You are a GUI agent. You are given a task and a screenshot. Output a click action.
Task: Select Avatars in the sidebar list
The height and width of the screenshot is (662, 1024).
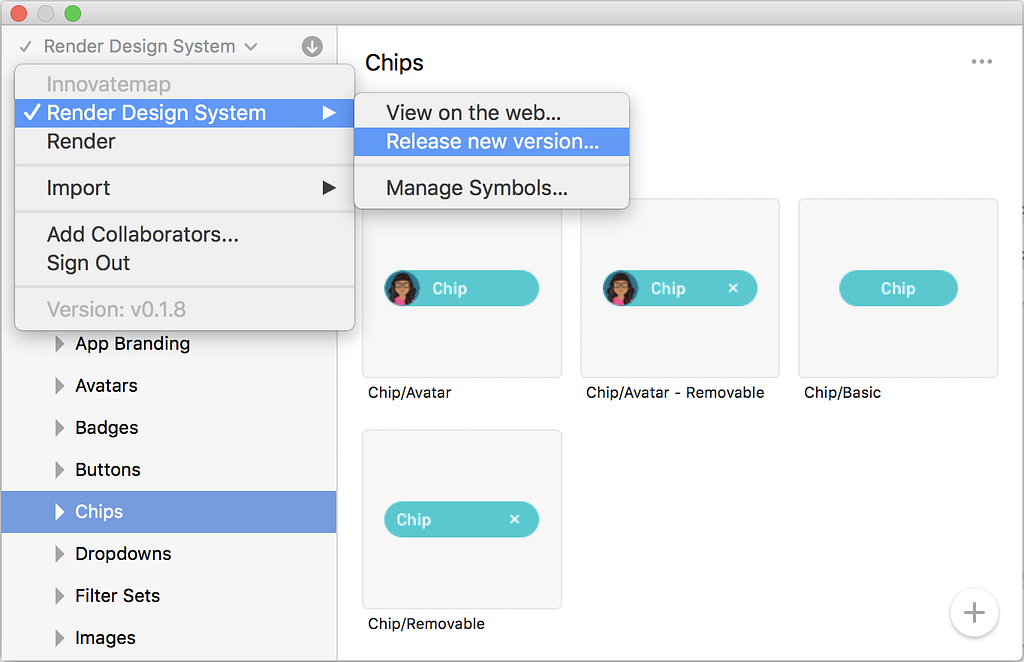(x=168, y=386)
